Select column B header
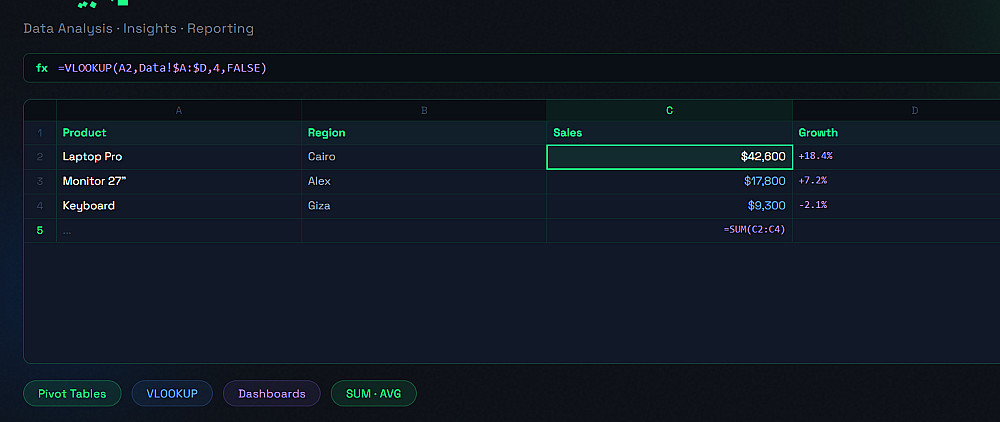 pos(424,110)
